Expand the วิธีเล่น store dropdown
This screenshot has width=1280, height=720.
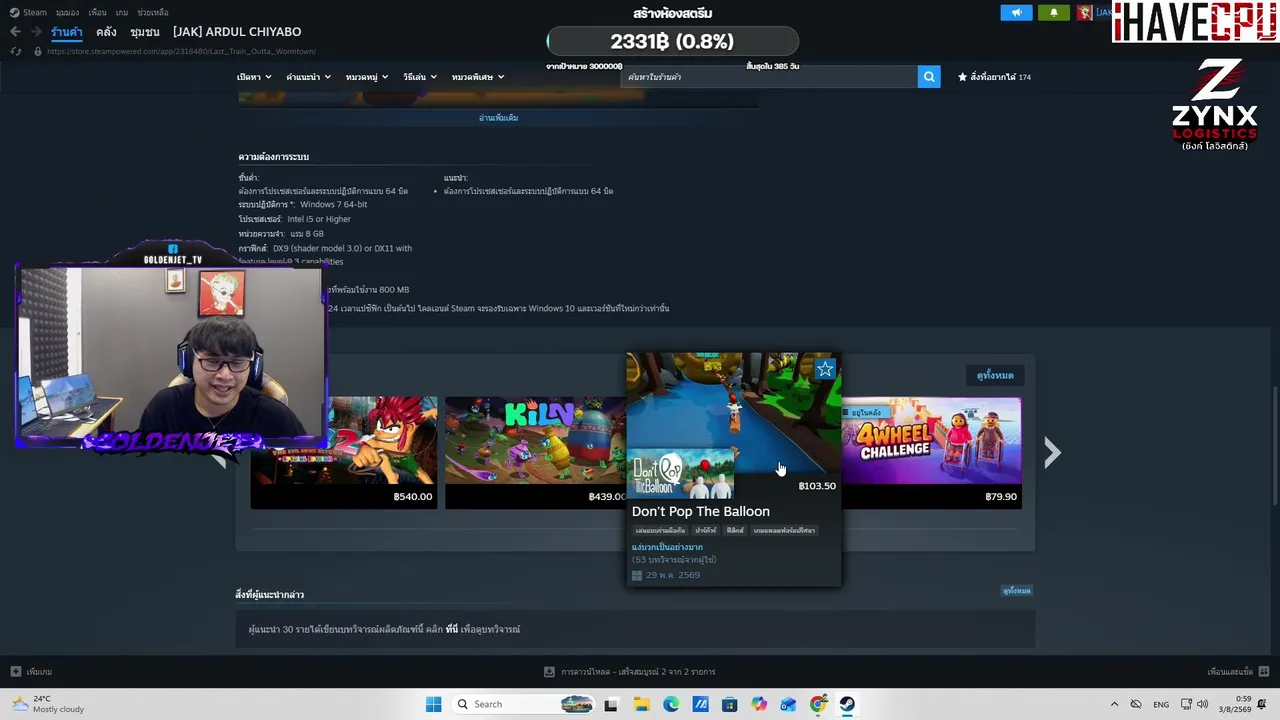coord(420,77)
